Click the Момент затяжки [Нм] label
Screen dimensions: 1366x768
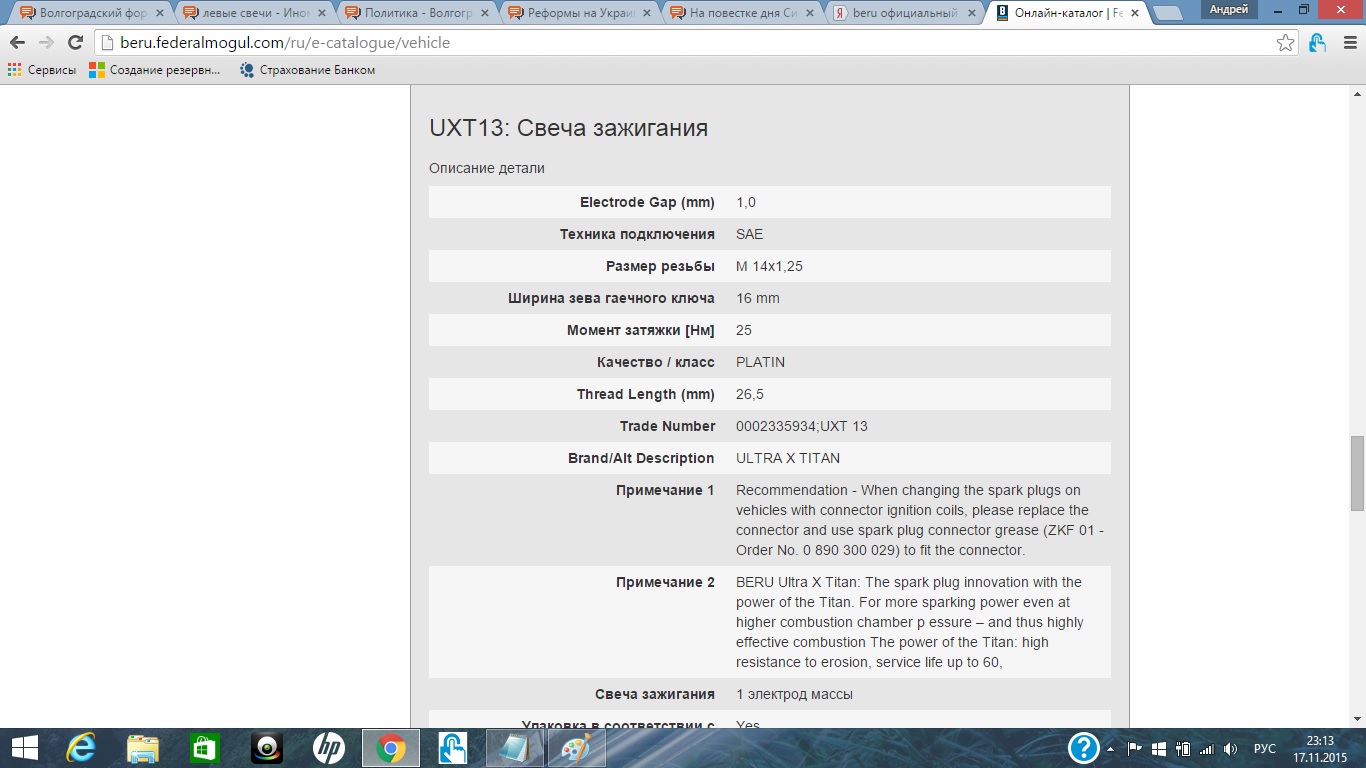(641, 330)
